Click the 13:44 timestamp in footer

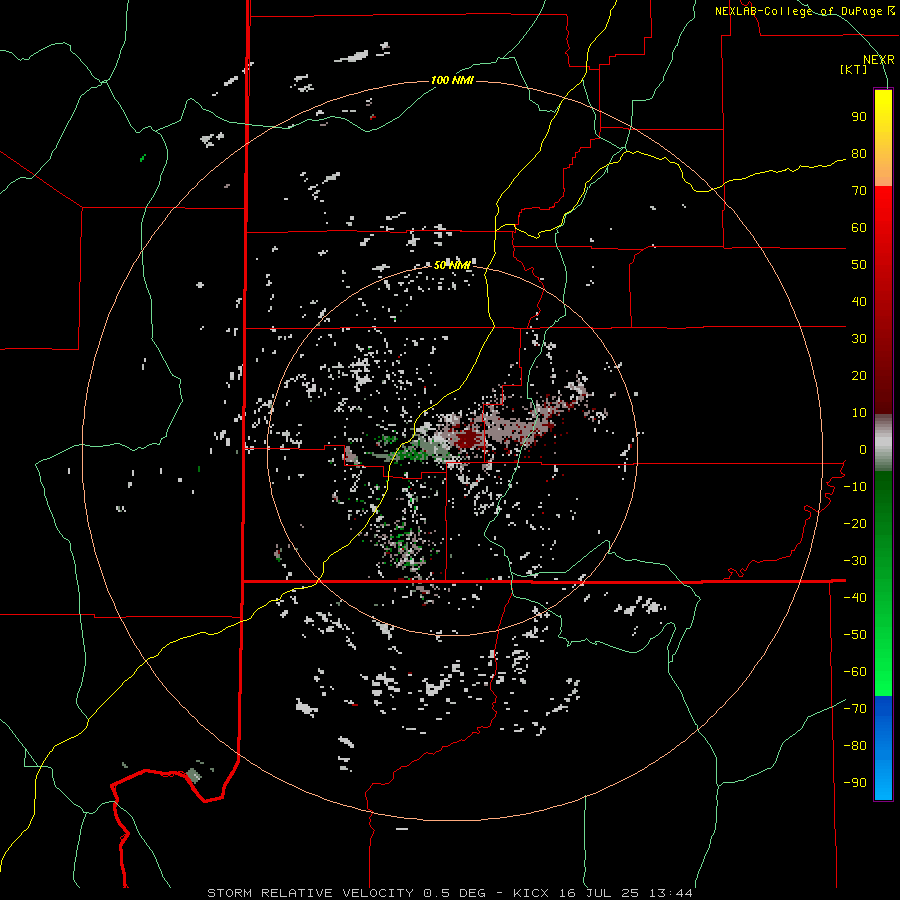pos(671,893)
